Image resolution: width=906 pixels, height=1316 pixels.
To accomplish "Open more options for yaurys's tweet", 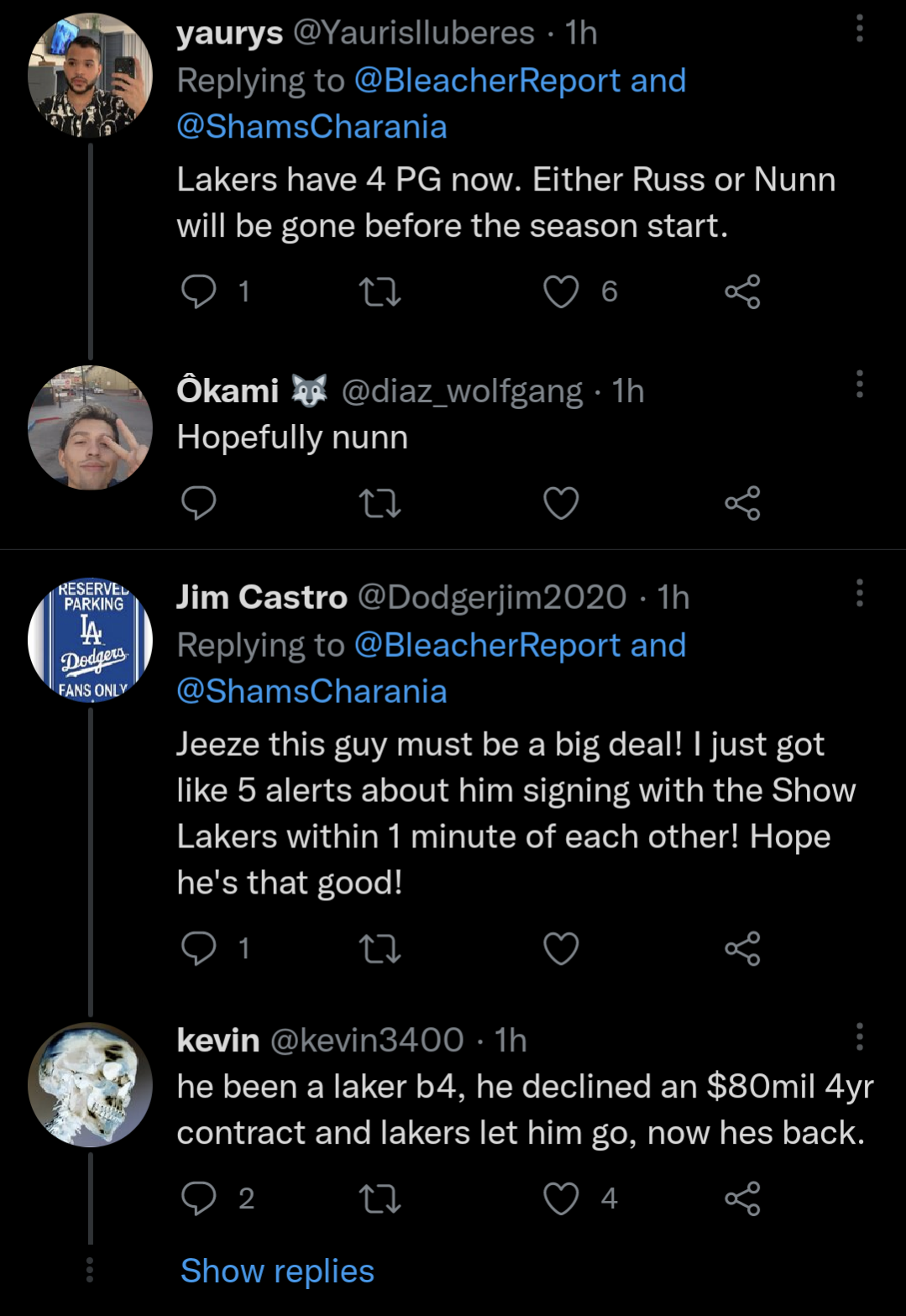I will coord(859,29).
